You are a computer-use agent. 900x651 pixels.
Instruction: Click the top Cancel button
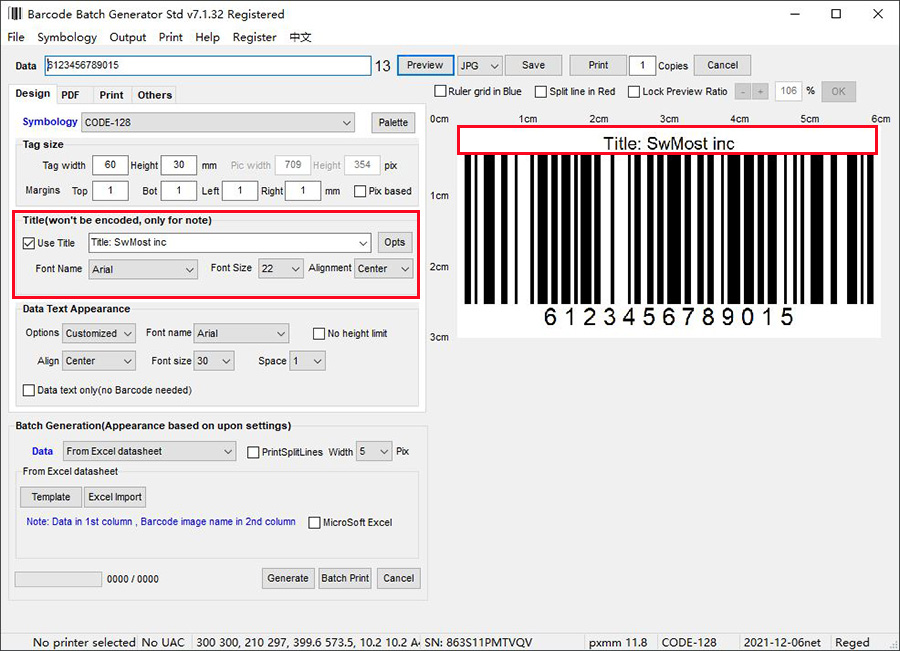click(x=723, y=65)
